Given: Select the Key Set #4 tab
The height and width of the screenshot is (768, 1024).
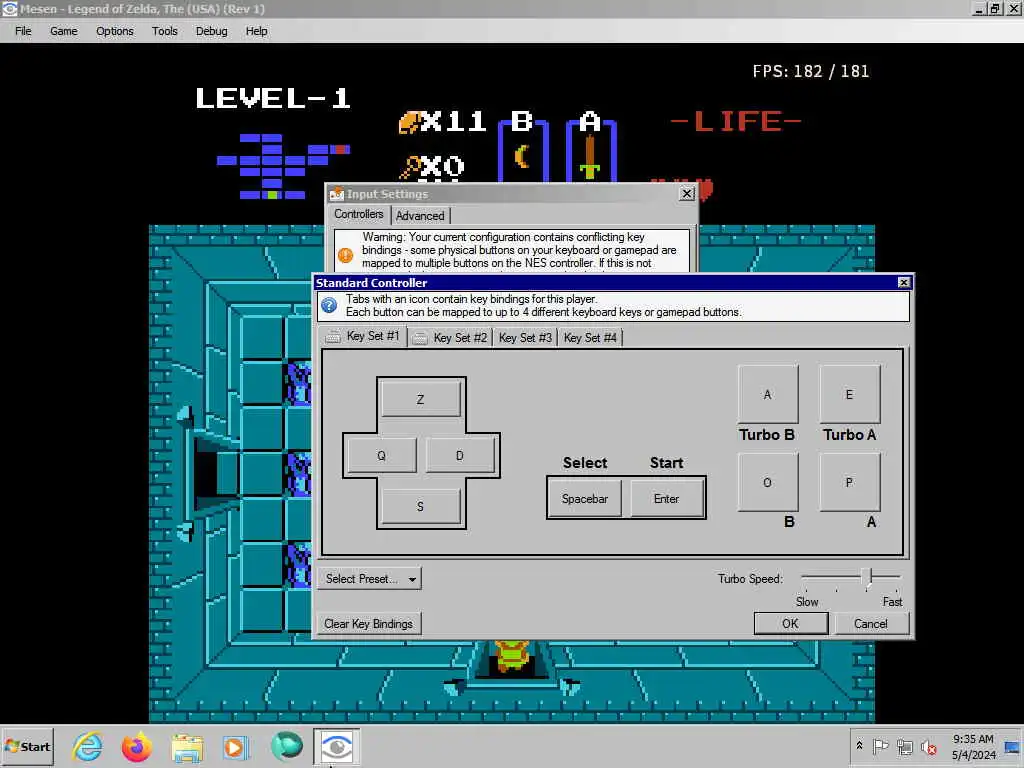Looking at the screenshot, I should coord(590,338).
